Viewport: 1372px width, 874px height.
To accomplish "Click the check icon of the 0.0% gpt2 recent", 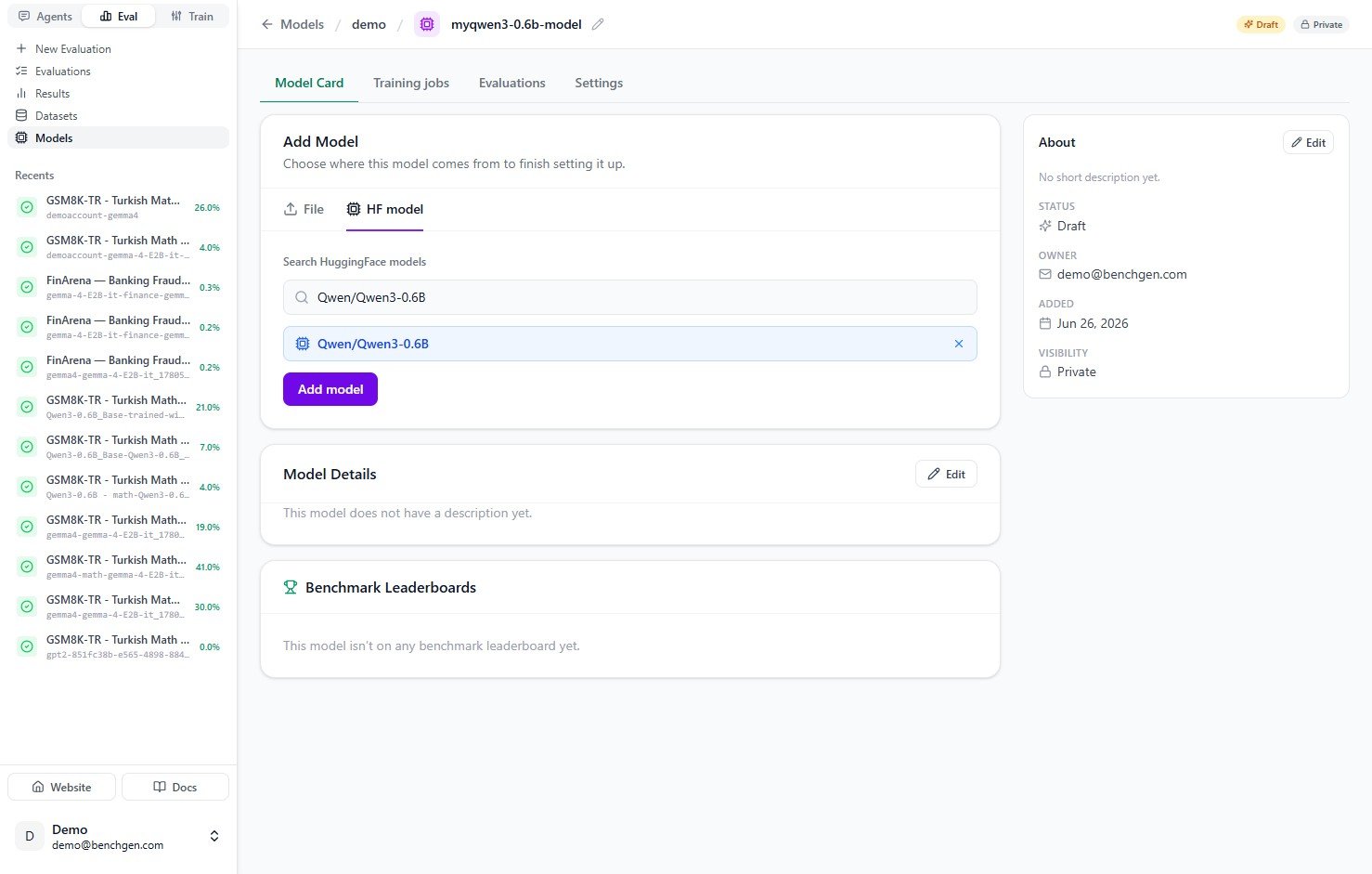I will click(27, 646).
